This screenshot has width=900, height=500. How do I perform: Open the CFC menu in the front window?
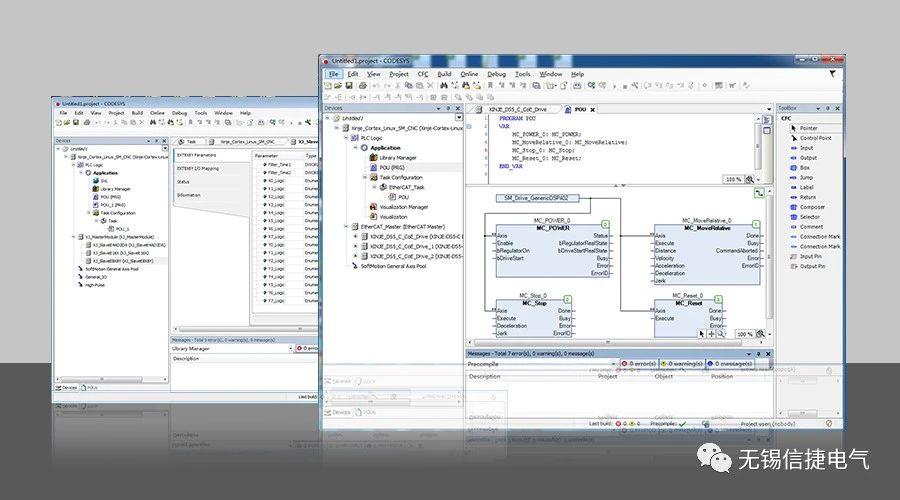point(422,74)
